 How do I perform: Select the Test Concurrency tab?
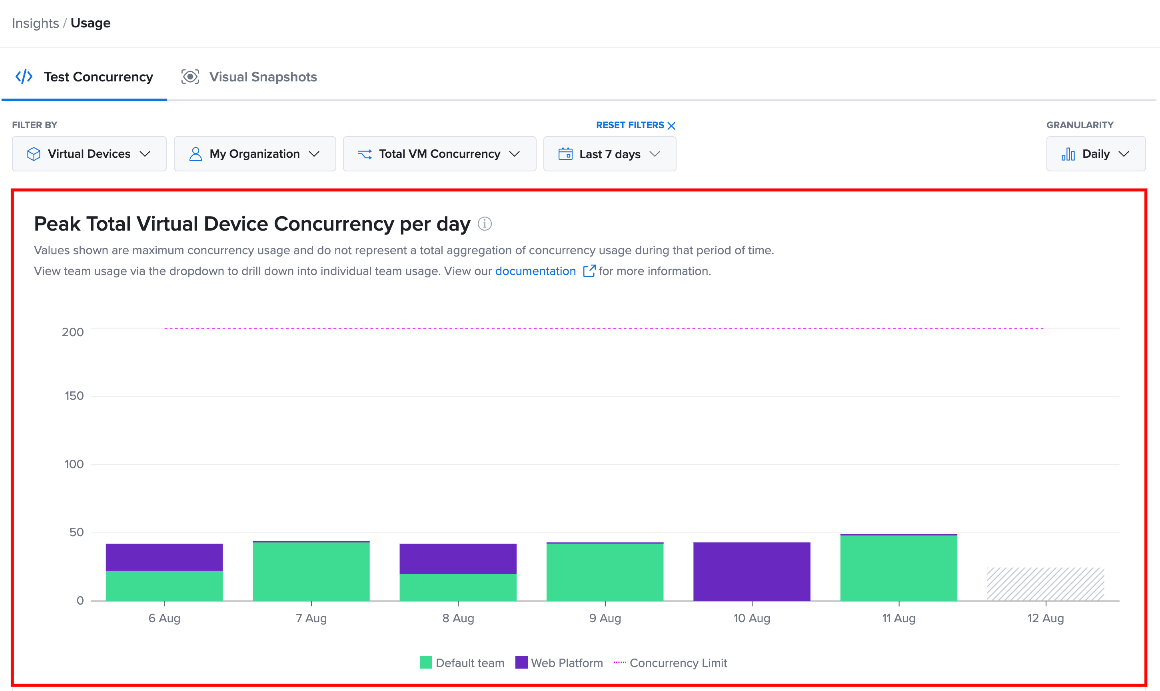84,76
